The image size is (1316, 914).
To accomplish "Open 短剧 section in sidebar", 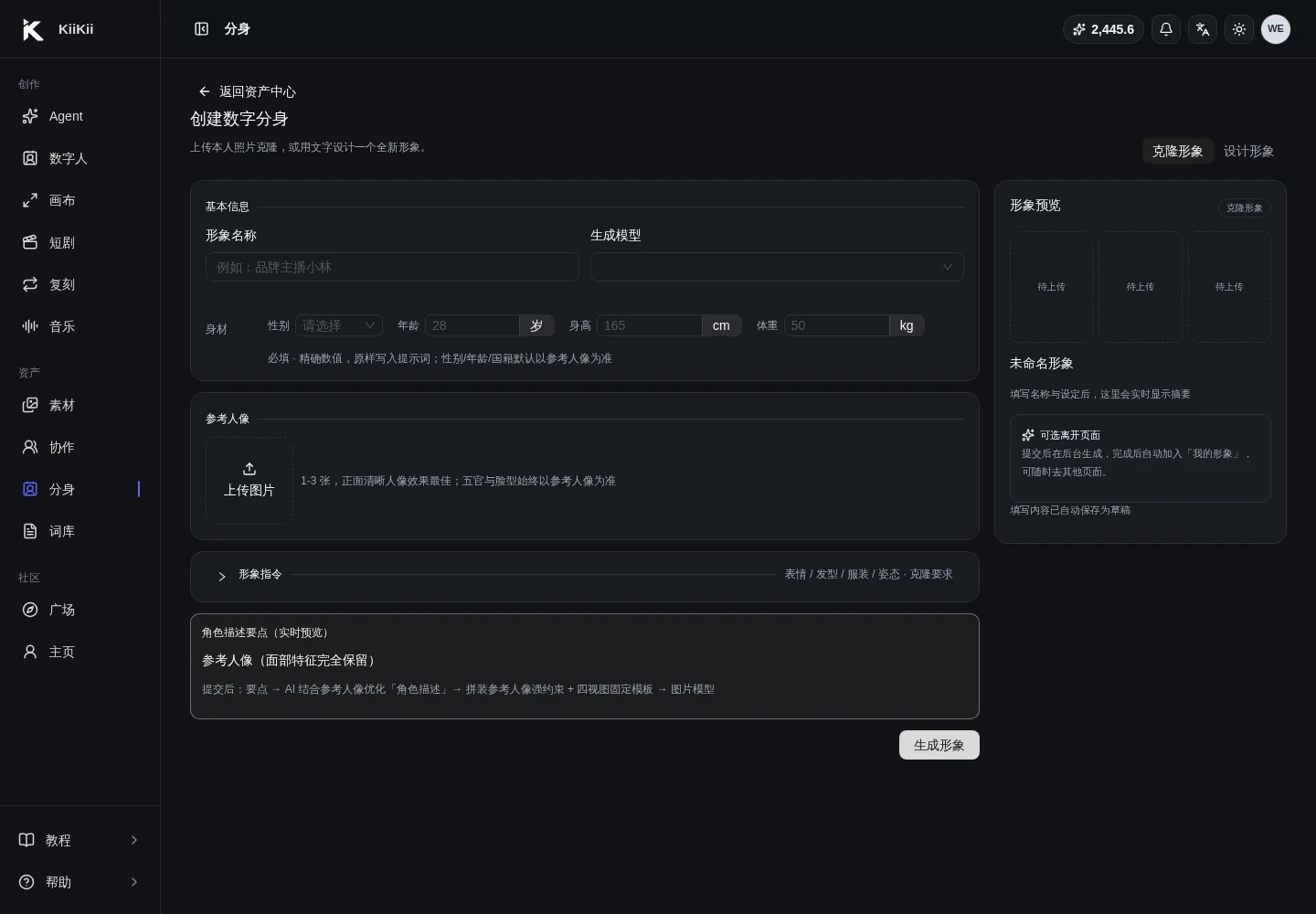I will [x=80, y=242].
